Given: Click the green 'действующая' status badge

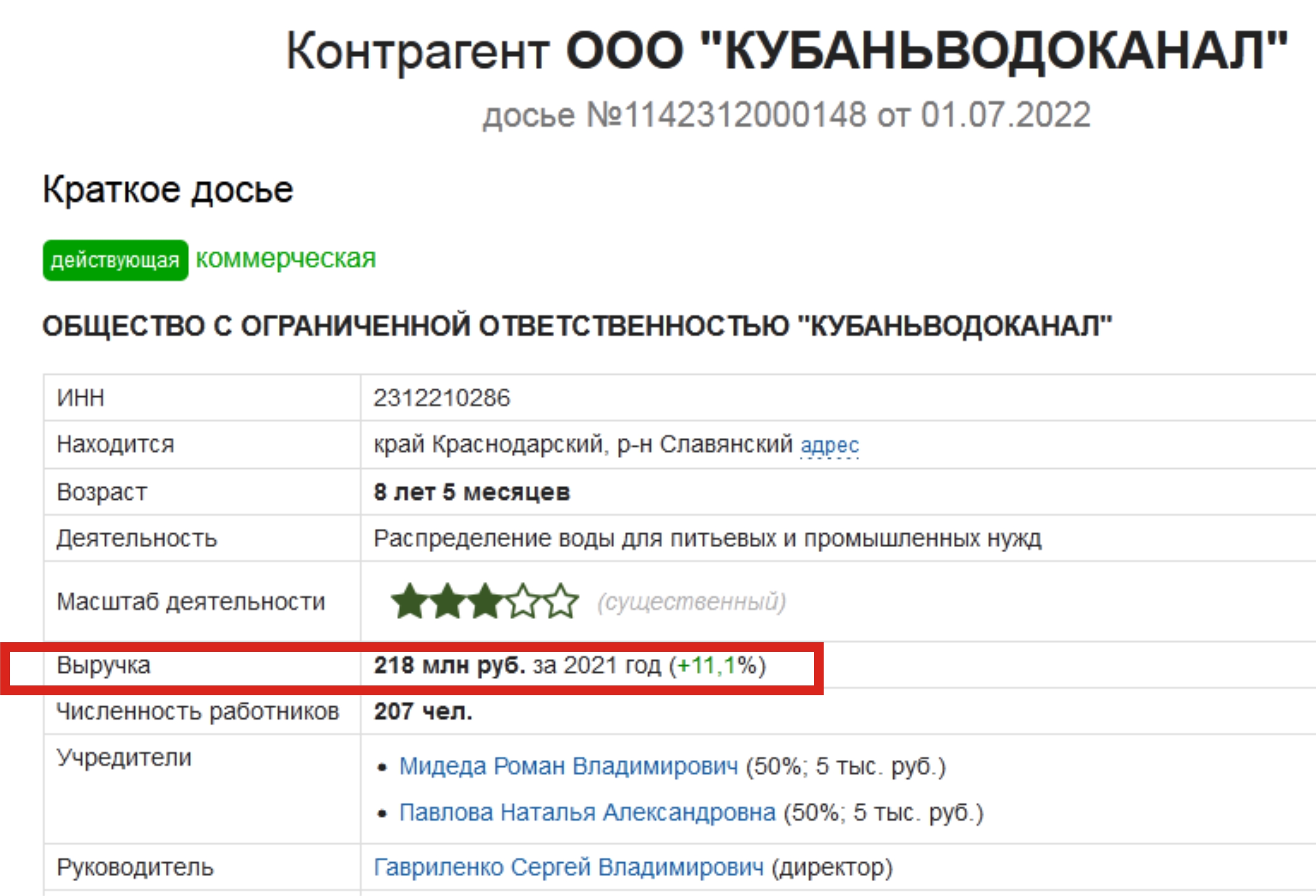Looking at the screenshot, I should tap(116, 260).
